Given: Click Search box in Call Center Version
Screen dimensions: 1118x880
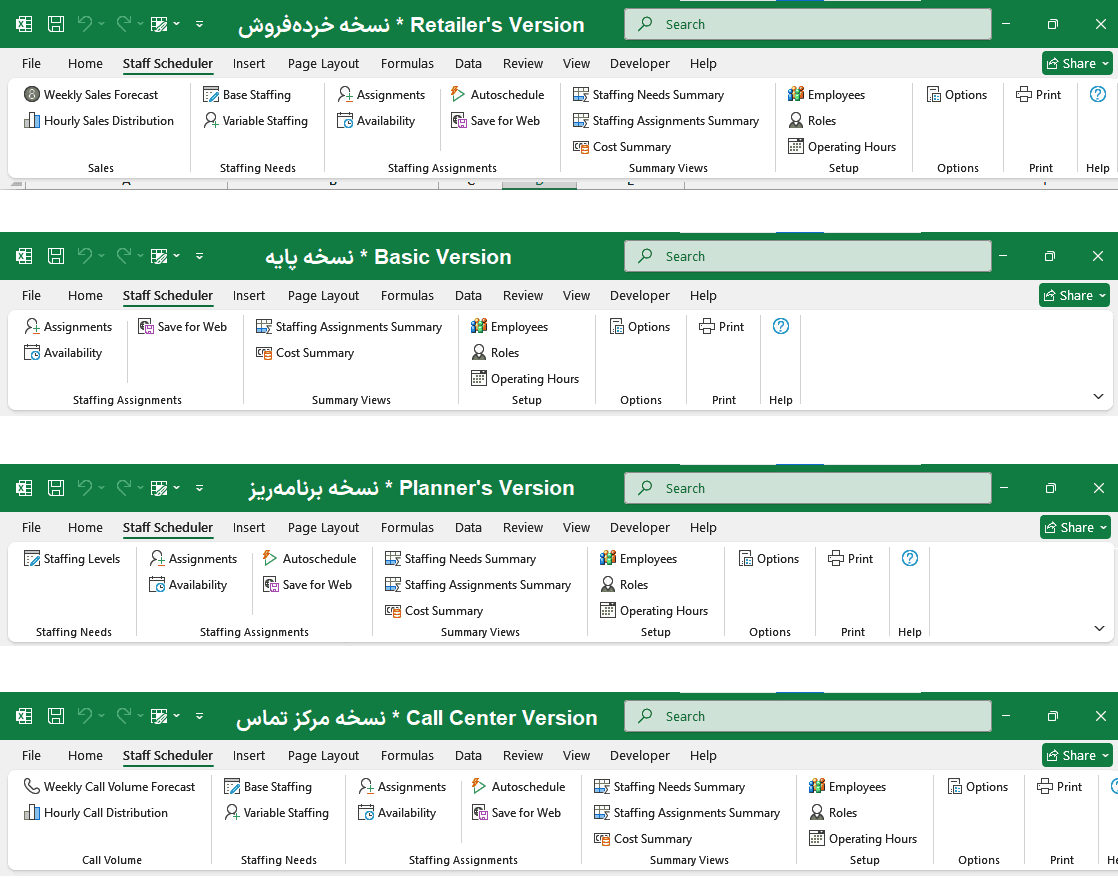Looking at the screenshot, I should tap(808, 716).
